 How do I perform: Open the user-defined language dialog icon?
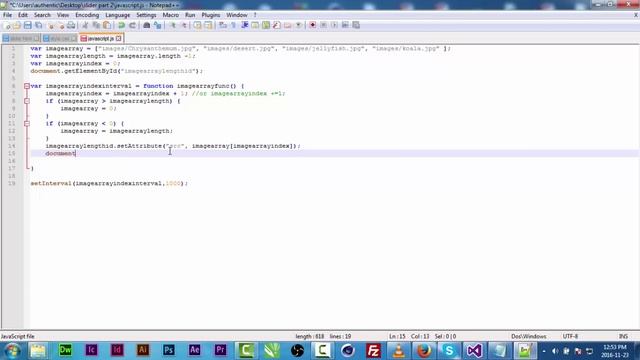click(255, 25)
